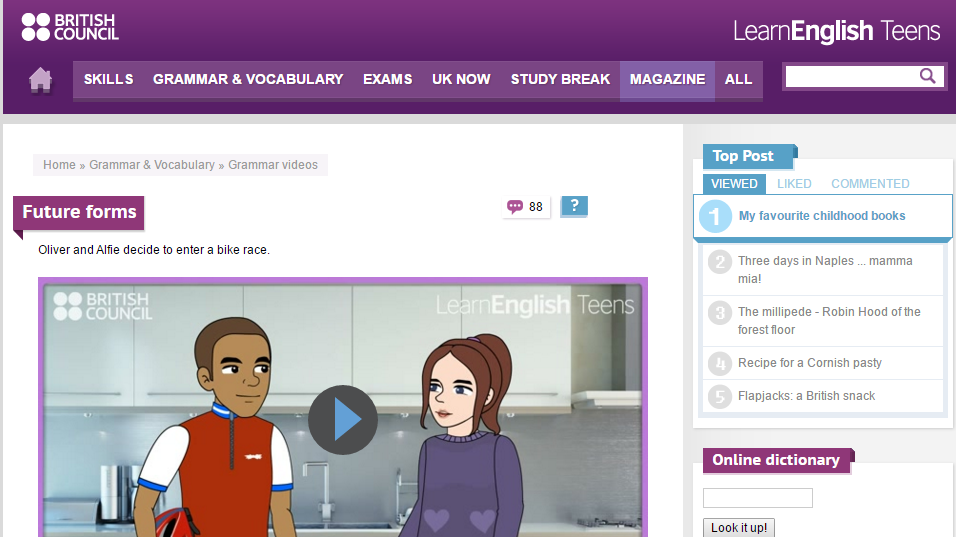This screenshot has height=537, width=956.
Task: Open Three days in Naples post
Action: [825, 269]
